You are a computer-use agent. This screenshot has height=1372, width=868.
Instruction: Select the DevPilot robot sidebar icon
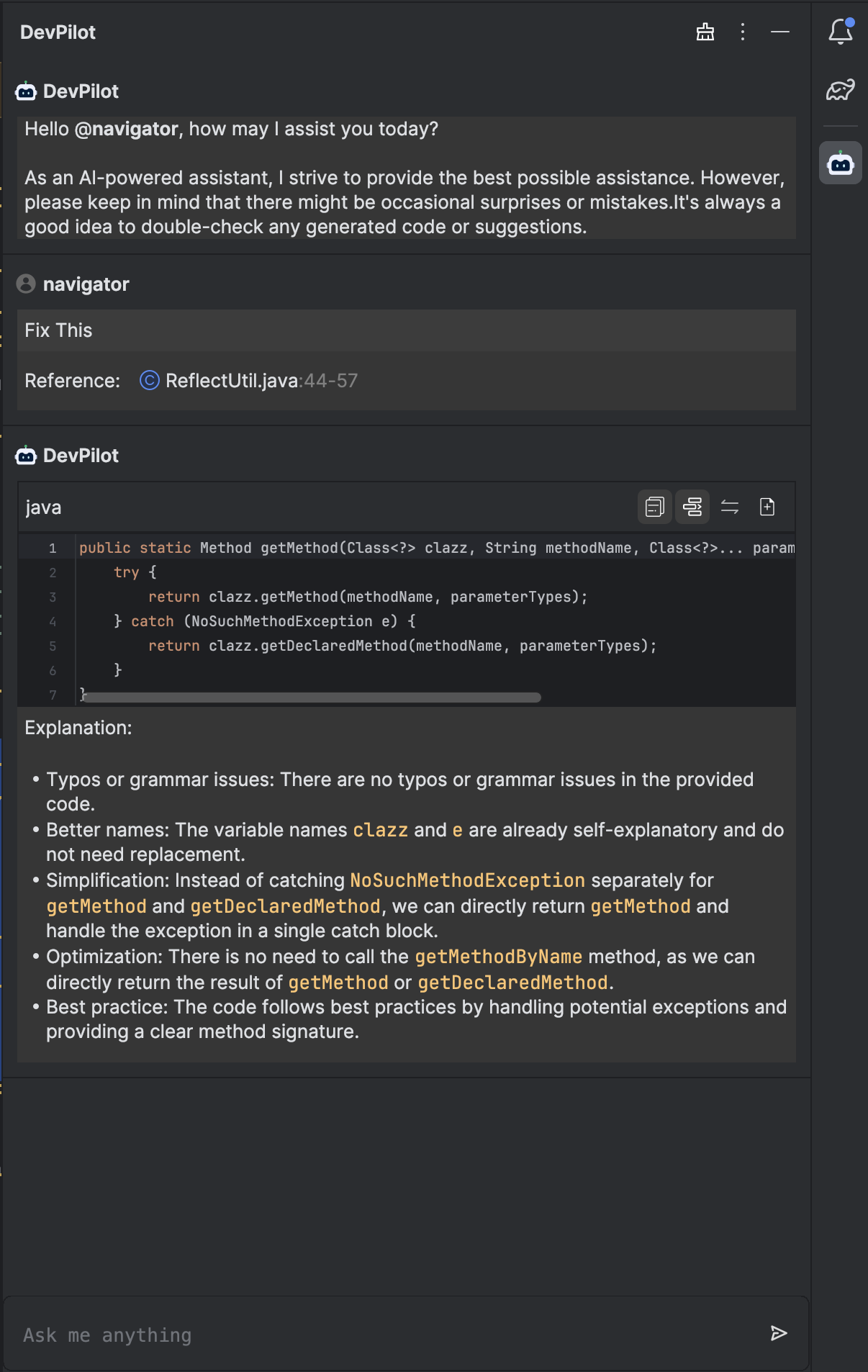click(x=841, y=163)
